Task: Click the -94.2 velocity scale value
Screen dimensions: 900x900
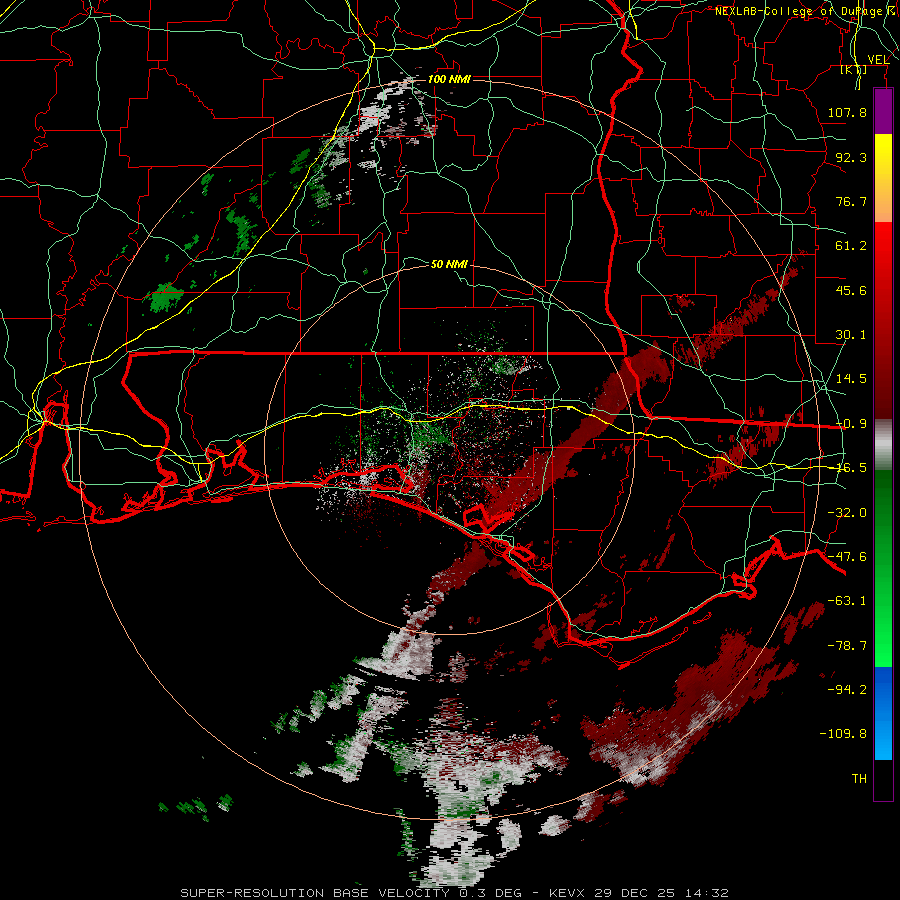Action: coord(847,690)
